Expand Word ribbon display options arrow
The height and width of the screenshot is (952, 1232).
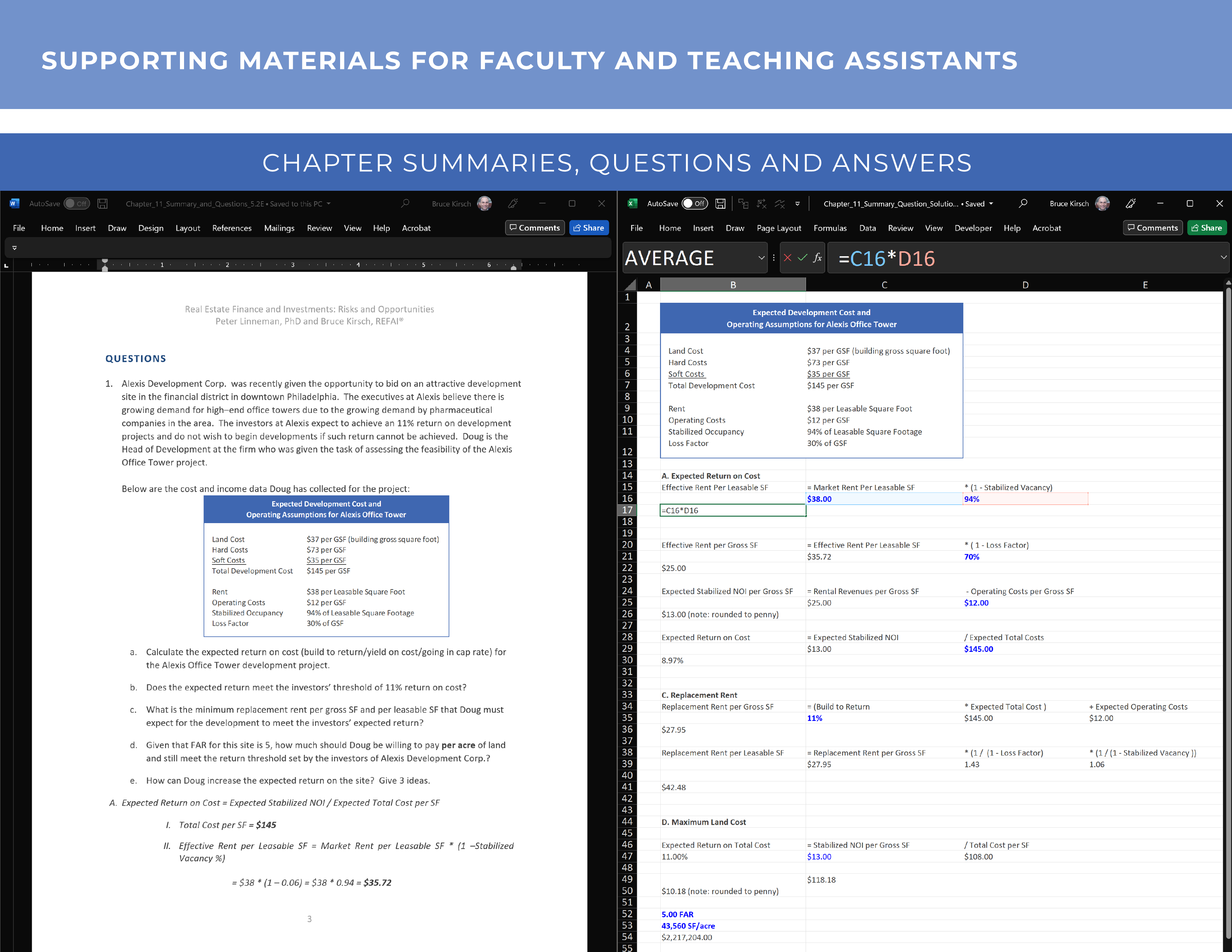pyautogui.click(x=15, y=248)
